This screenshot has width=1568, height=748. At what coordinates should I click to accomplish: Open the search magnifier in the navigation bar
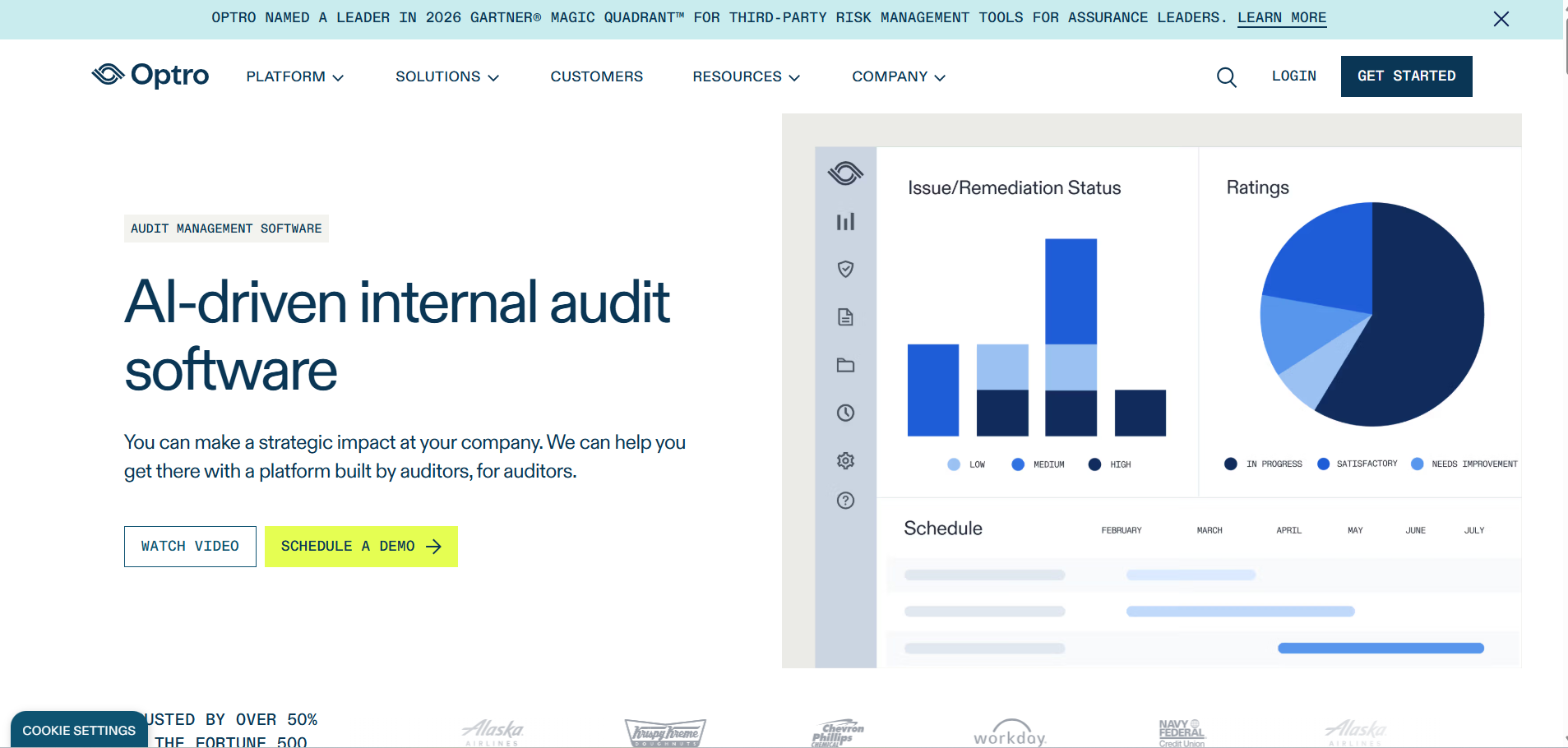(1226, 76)
